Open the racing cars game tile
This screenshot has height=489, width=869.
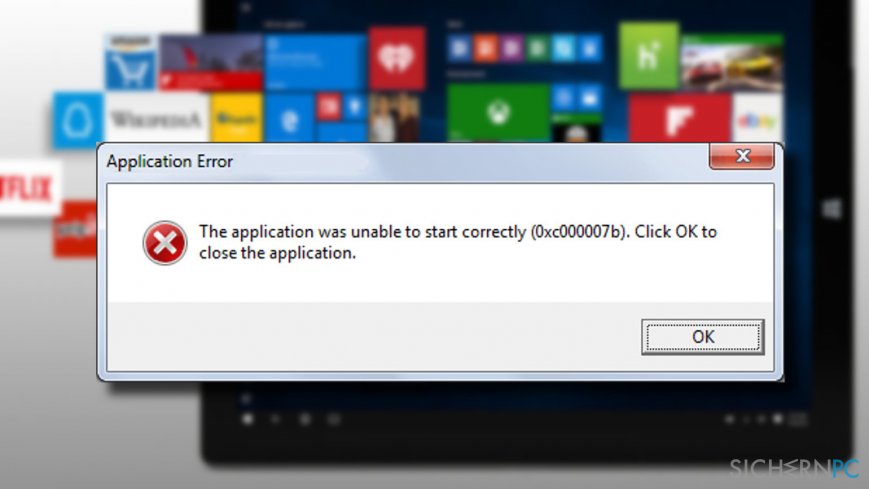[x=732, y=63]
